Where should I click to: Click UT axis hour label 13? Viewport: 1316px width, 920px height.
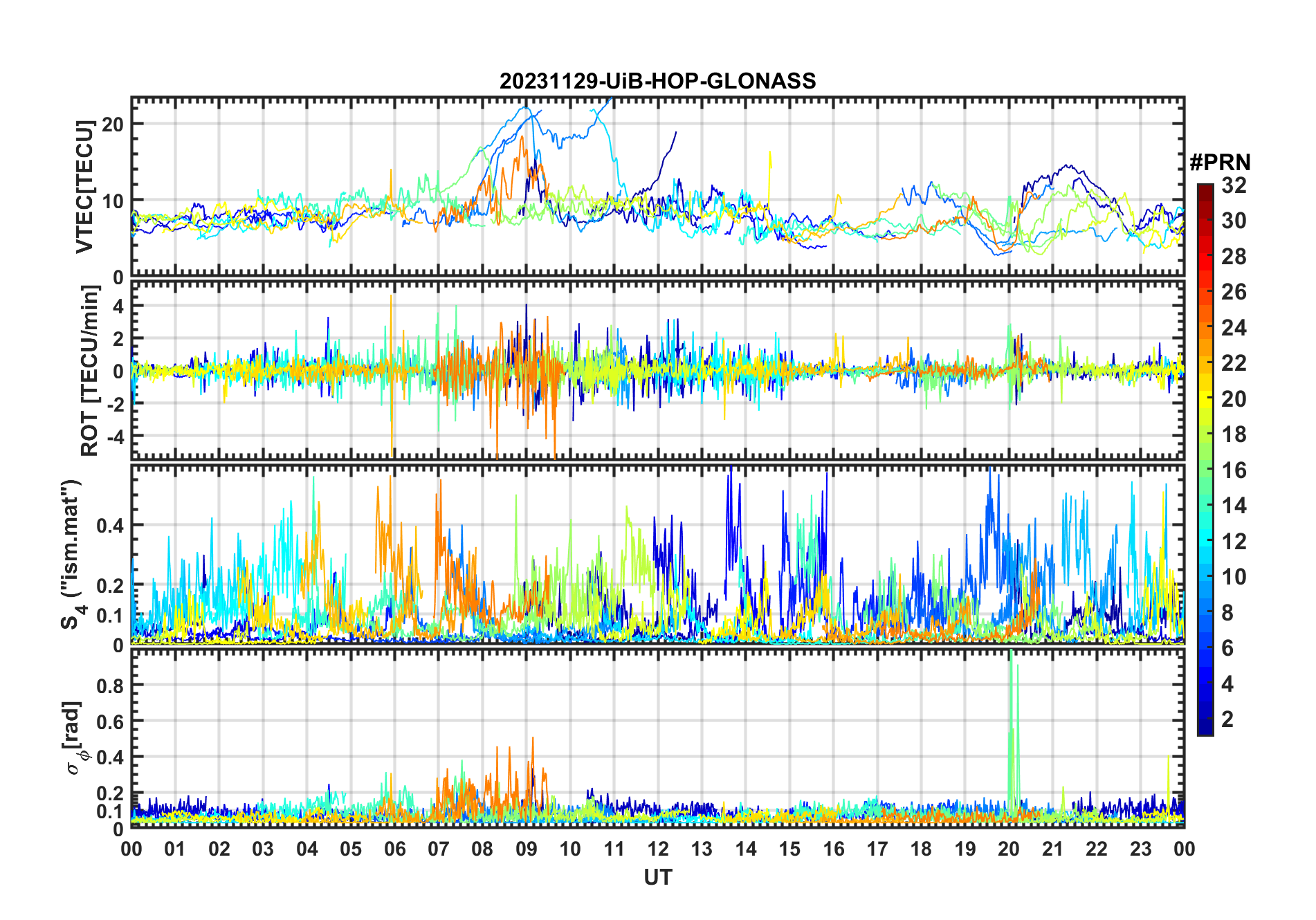tap(702, 849)
